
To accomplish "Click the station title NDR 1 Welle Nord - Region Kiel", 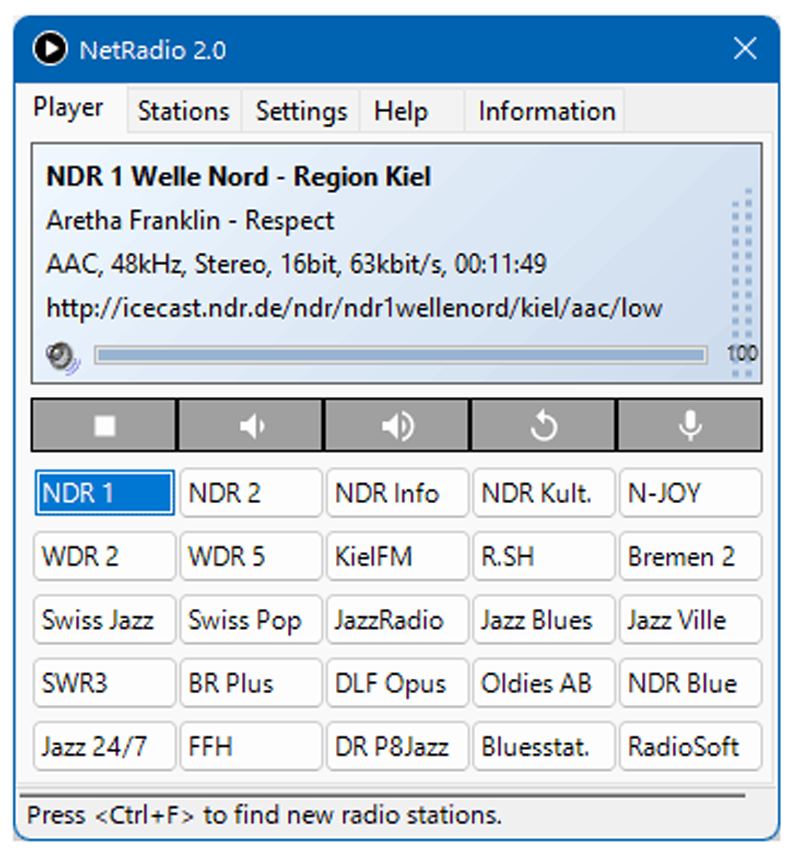I will pos(239,177).
